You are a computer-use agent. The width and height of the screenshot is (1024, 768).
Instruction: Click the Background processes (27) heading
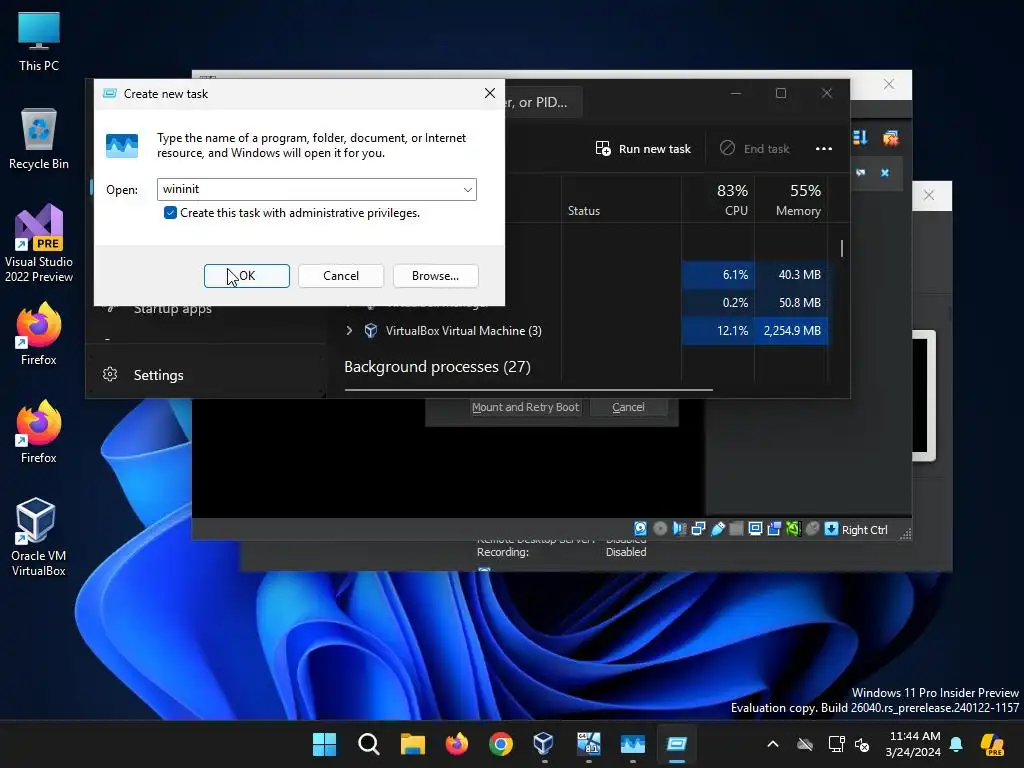point(438,367)
